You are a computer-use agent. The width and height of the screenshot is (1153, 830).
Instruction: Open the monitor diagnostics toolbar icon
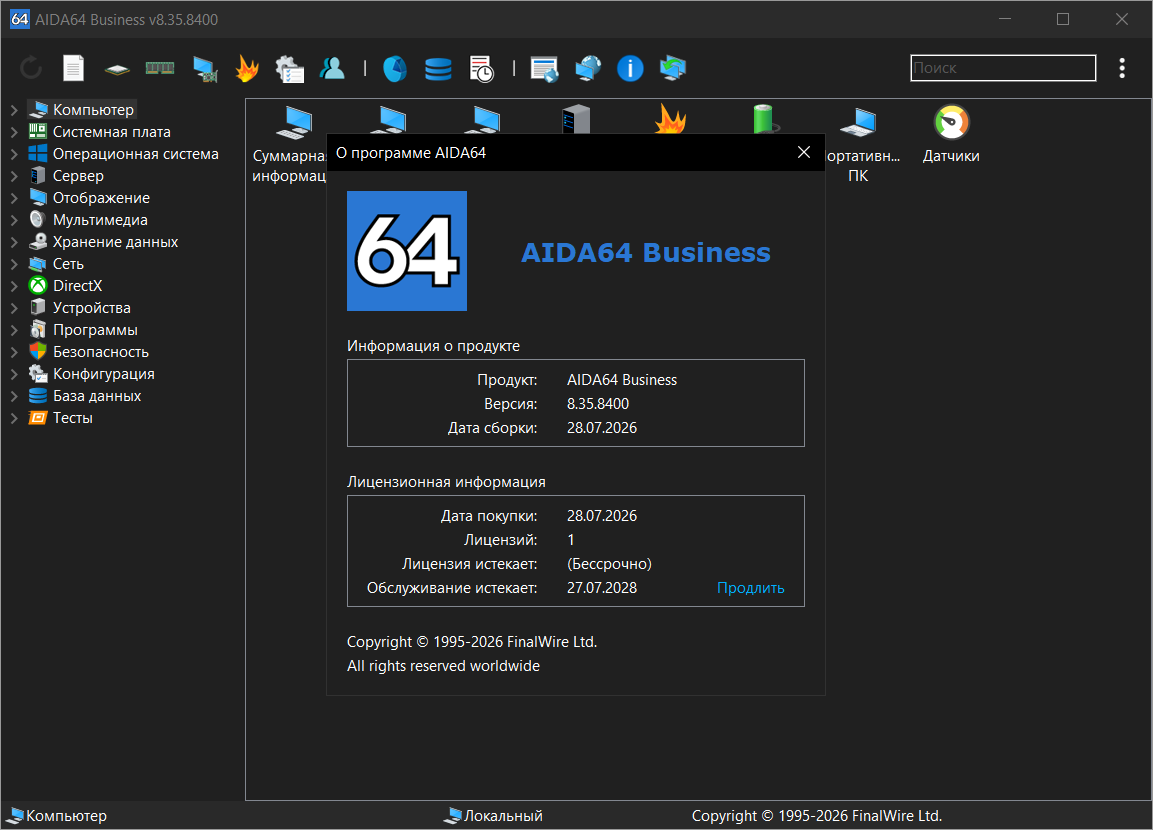point(205,69)
